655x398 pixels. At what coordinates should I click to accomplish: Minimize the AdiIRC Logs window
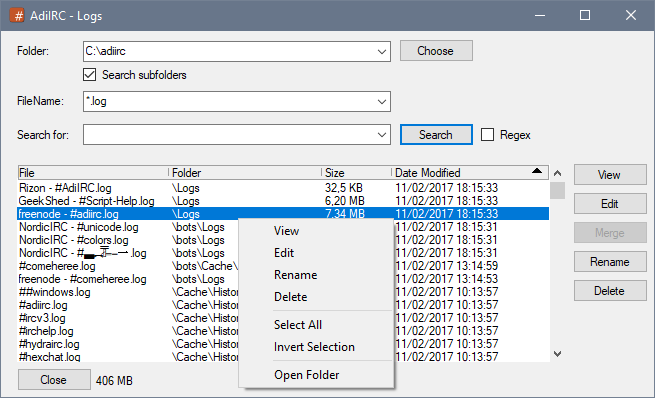540,15
